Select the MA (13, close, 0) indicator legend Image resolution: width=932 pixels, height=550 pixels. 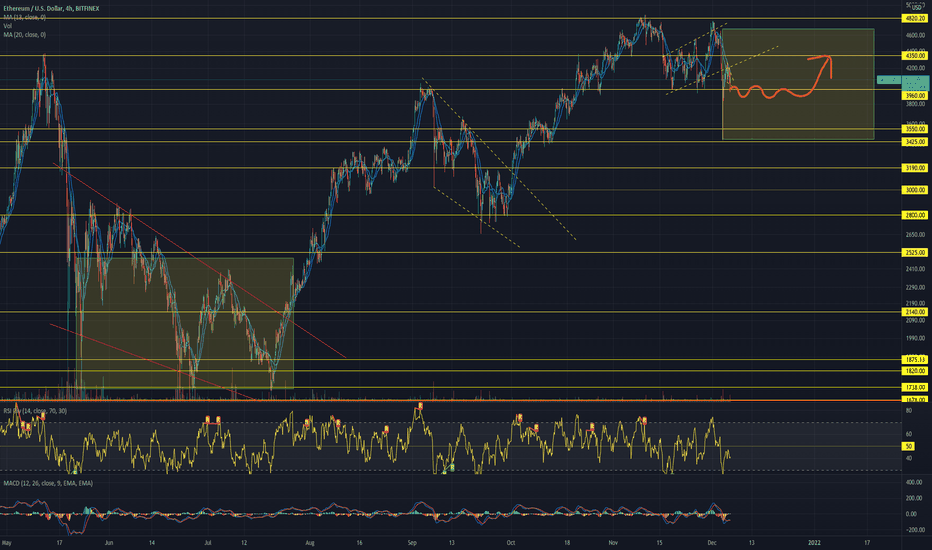tap(24, 17)
